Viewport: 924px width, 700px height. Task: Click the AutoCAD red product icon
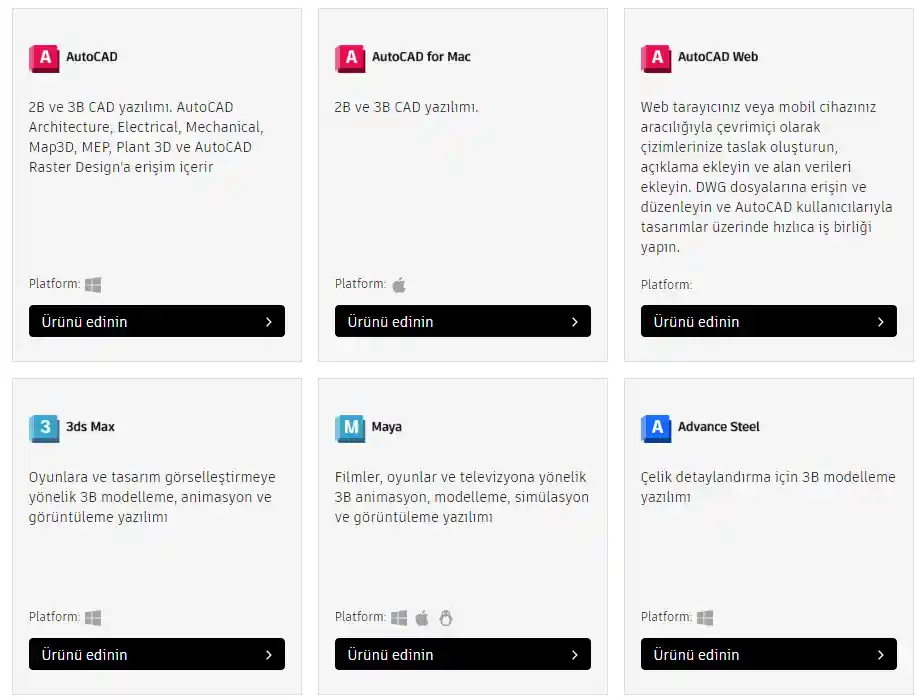(44, 58)
